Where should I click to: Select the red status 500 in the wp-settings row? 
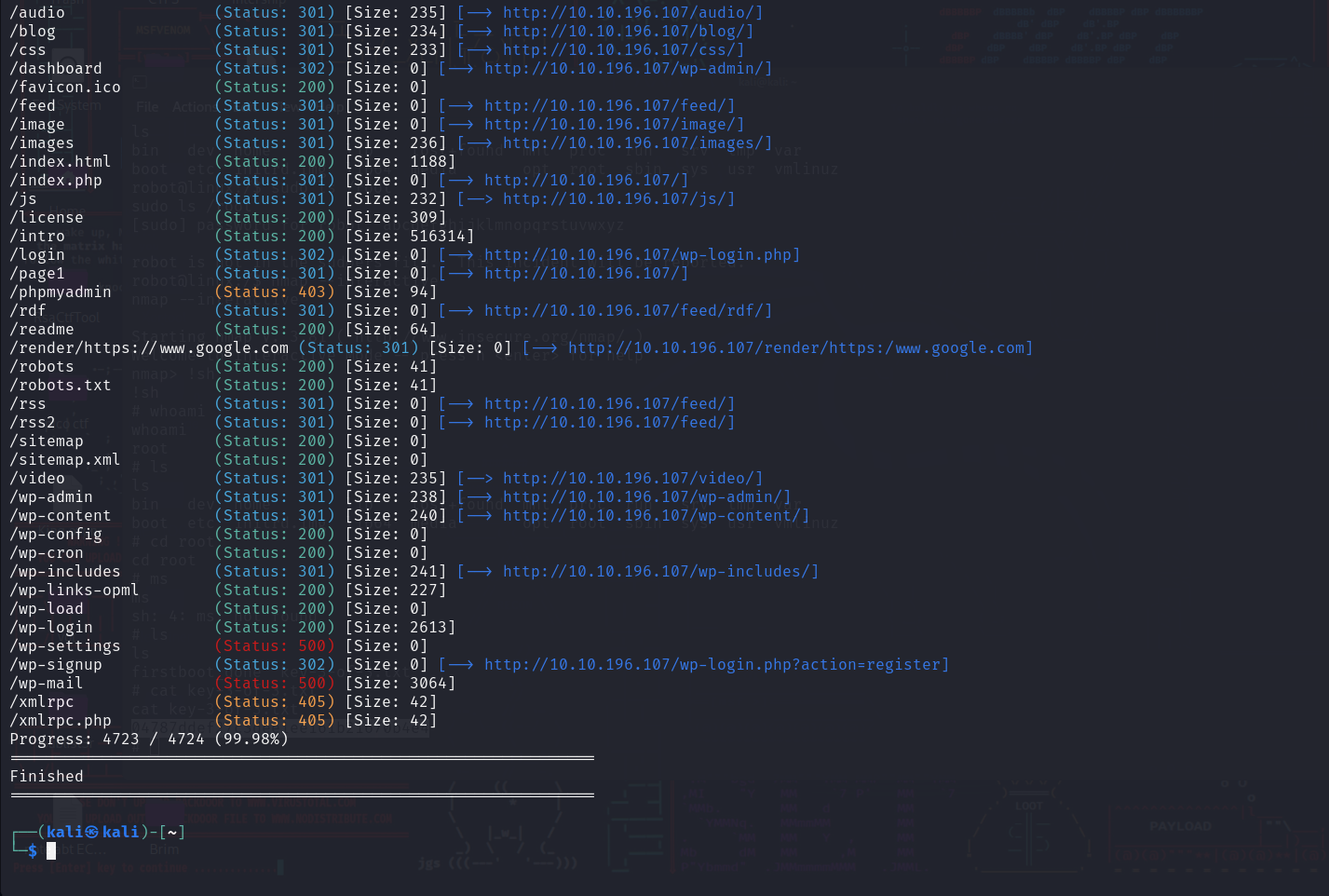275,645
